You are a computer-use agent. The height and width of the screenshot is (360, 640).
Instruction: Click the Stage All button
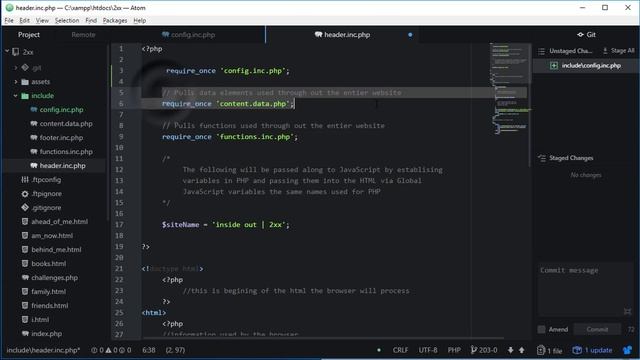pyautogui.click(x=618, y=51)
